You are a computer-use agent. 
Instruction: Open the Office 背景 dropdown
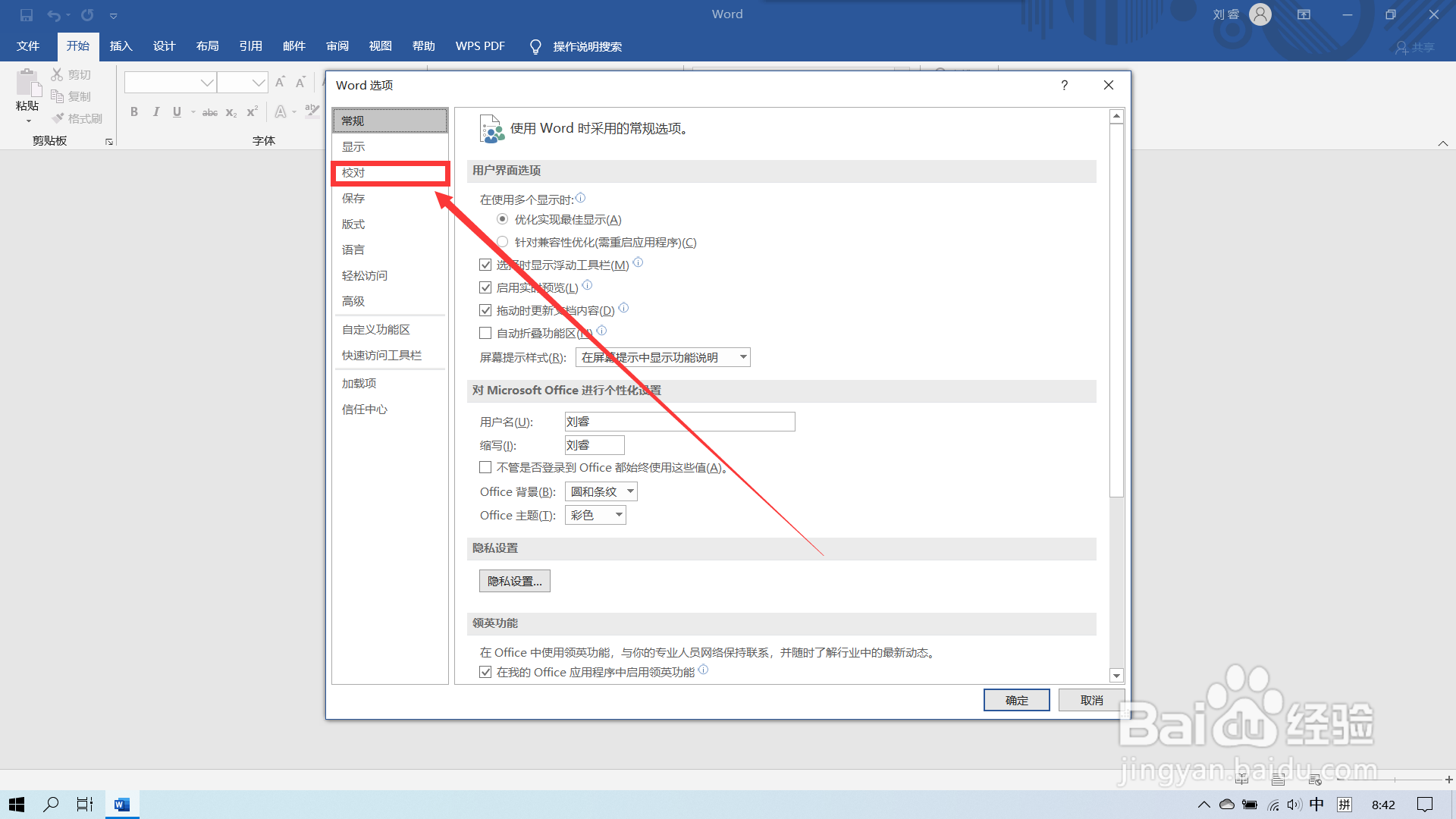pos(601,491)
